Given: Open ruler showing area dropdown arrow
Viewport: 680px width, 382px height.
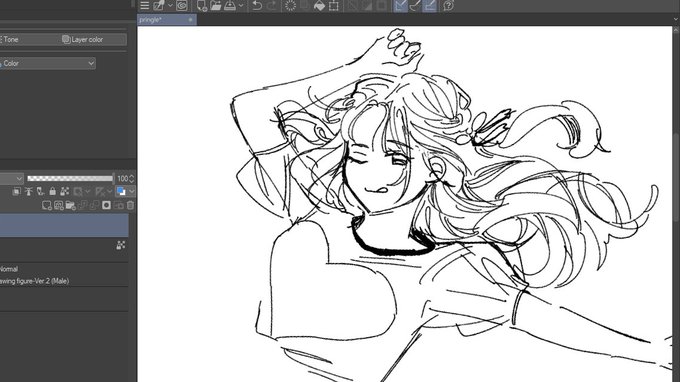Looking at the screenshot, I should click(x=110, y=191).
